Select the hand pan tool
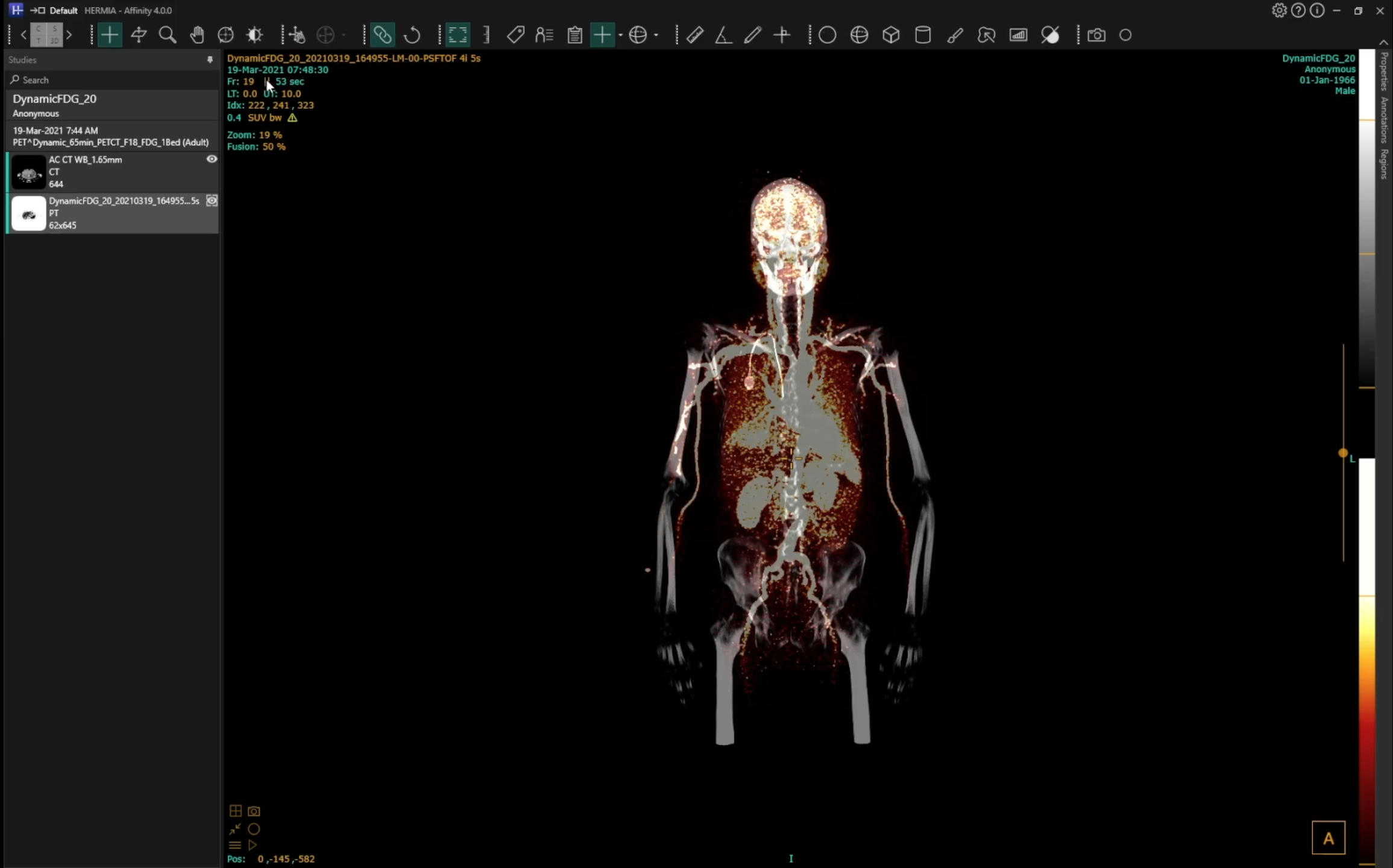This screenshot has height=868, width=1393. (197, 35)
